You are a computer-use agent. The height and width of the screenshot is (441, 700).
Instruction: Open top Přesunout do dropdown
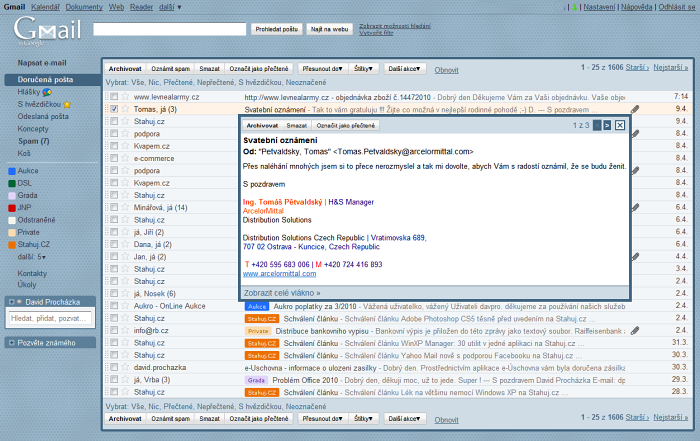point(323,69)
